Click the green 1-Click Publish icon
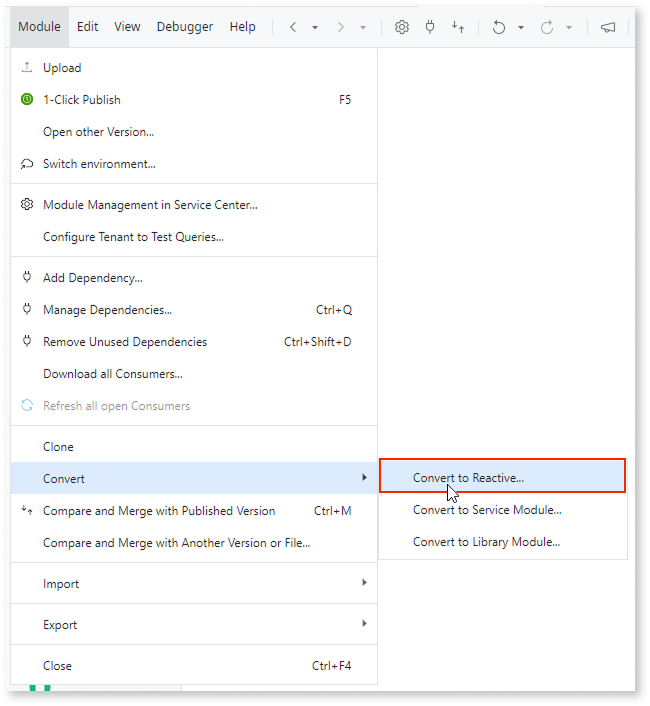 (x=27, y=99)
